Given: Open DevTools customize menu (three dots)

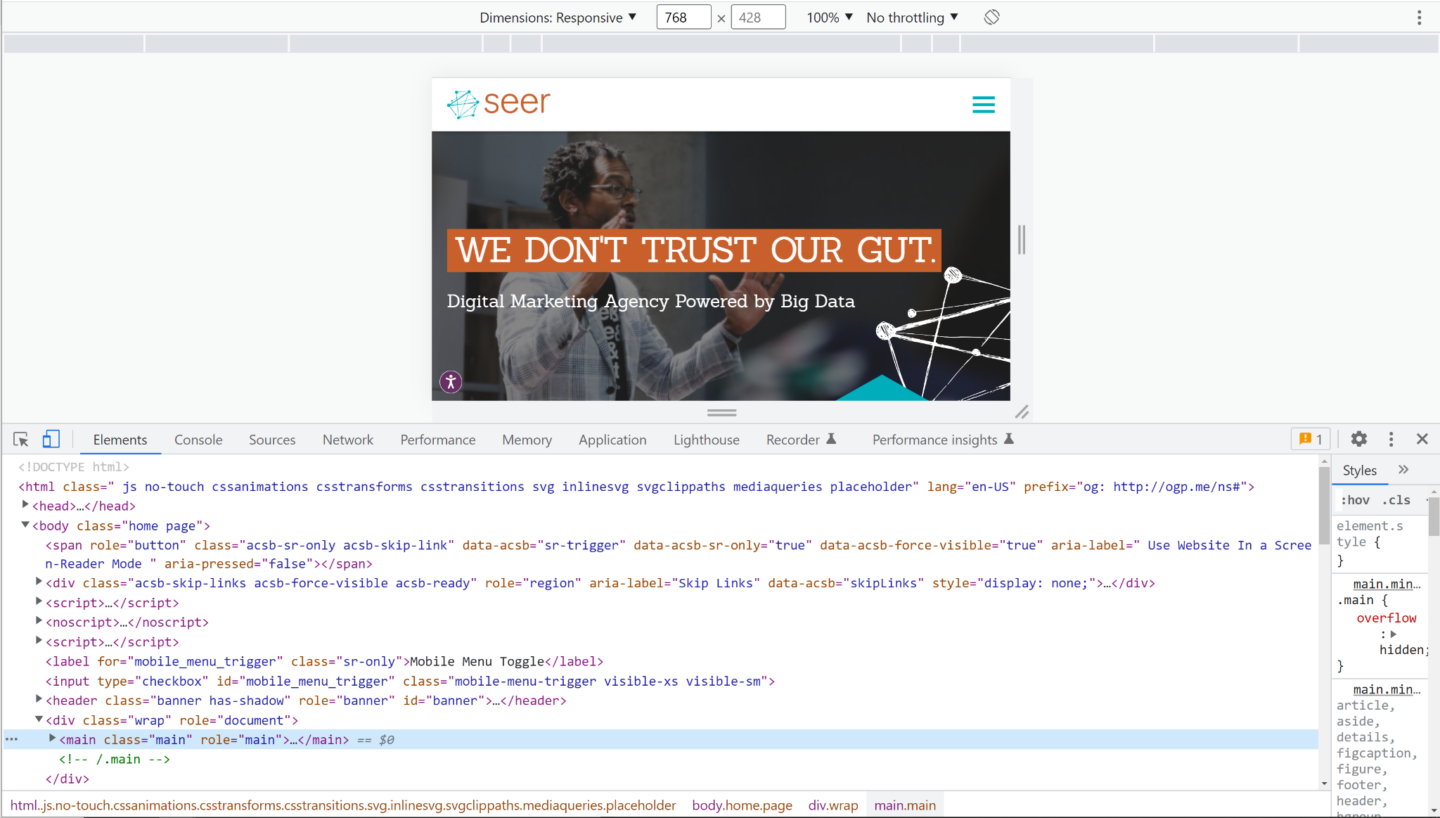Looking at the screenshot, I should (1390, 439).
